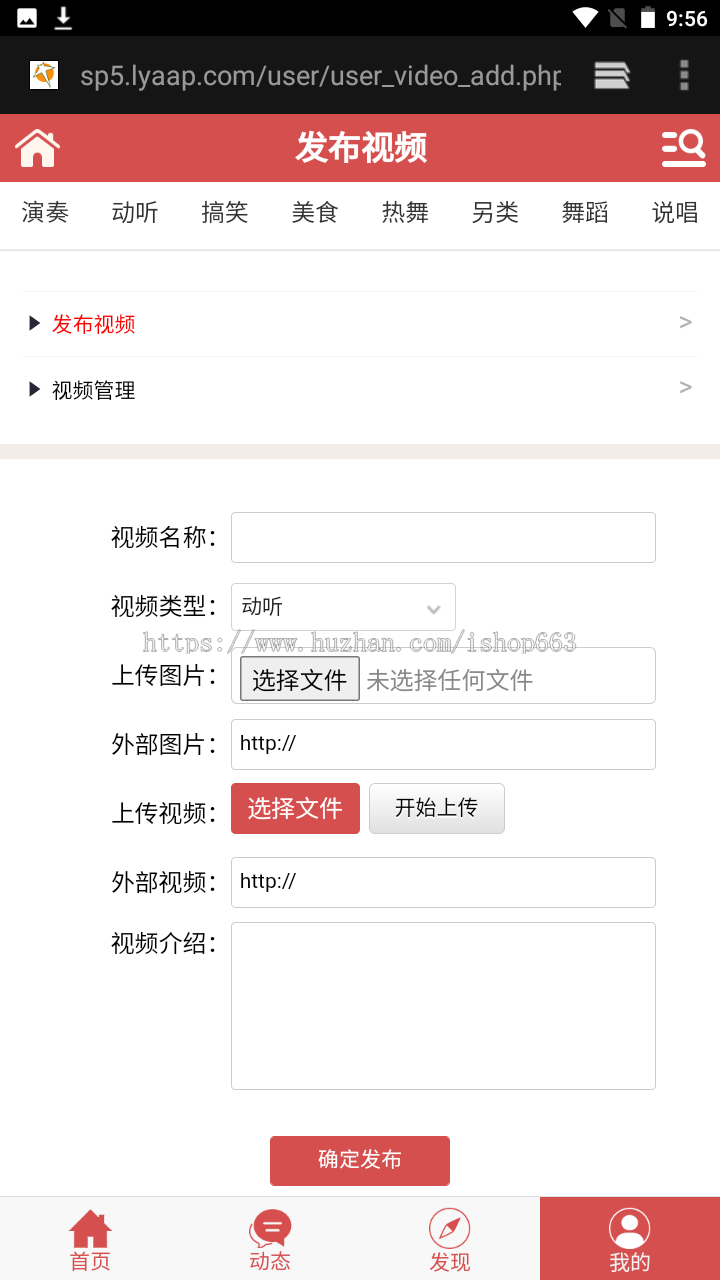
Task: Click the 确定发布 submit button
Action: pos(360,1160)
